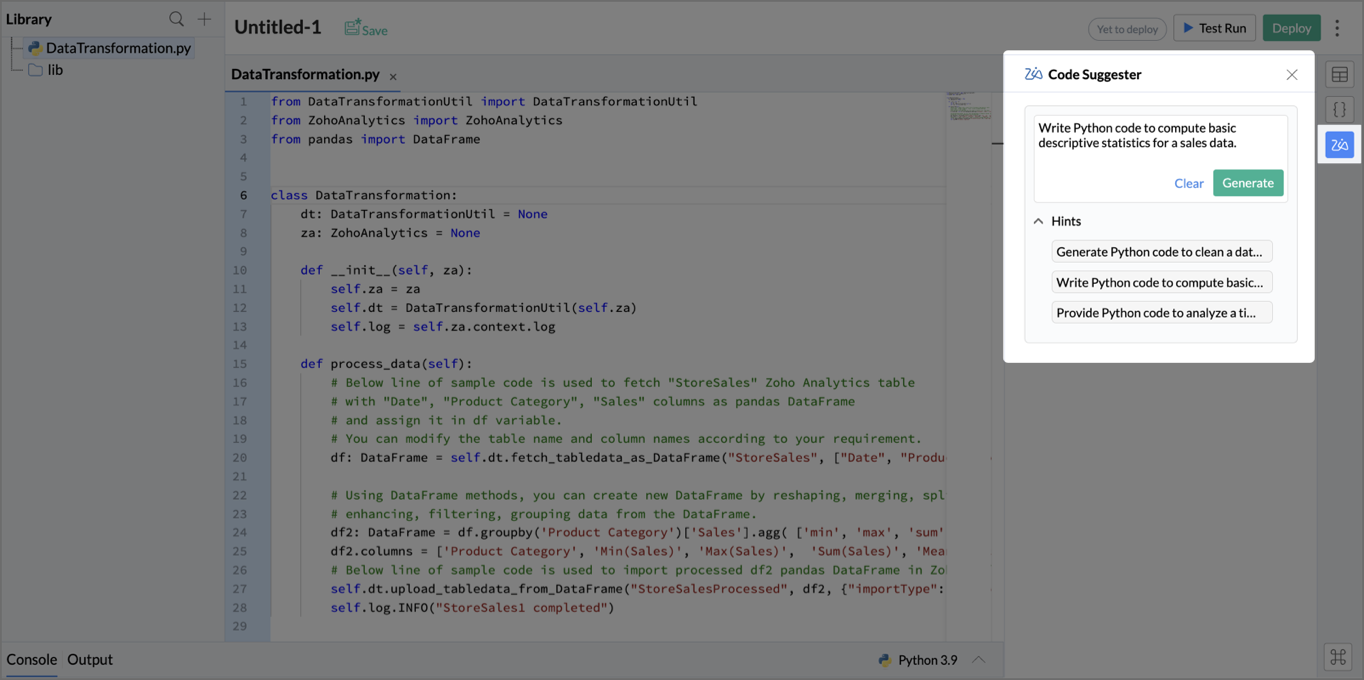1364x680 pixels.
Task: Generate code from the prompt
Action: 1248,183
